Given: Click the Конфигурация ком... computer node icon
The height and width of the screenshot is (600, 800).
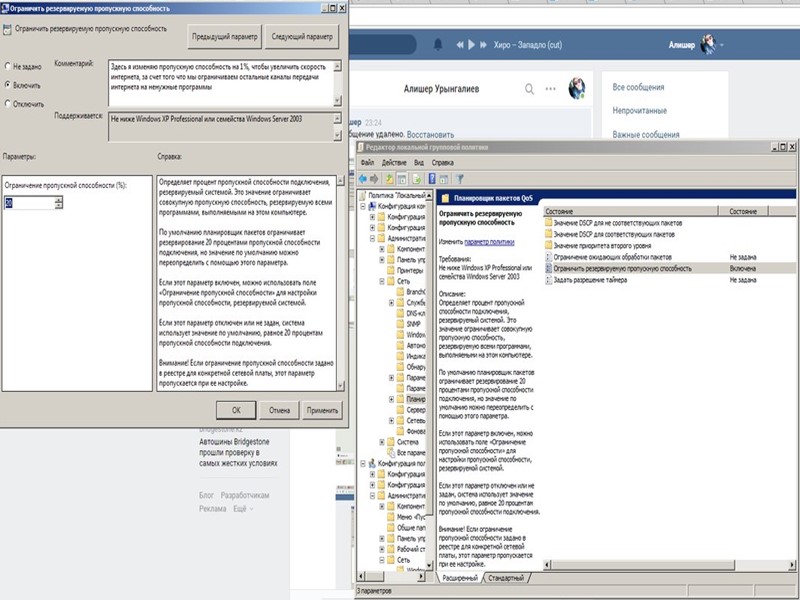Looking at the screenshot, I should coord(372,206).
